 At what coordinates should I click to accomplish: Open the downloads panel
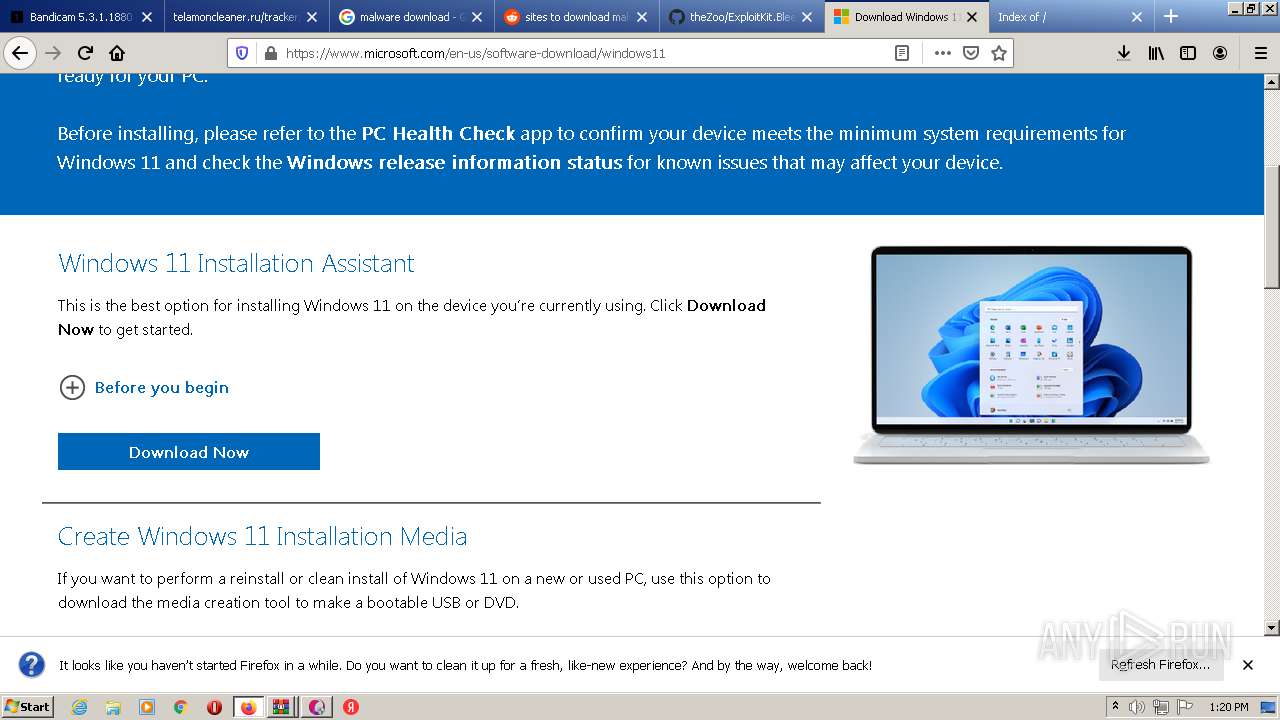click(1124, 53)
